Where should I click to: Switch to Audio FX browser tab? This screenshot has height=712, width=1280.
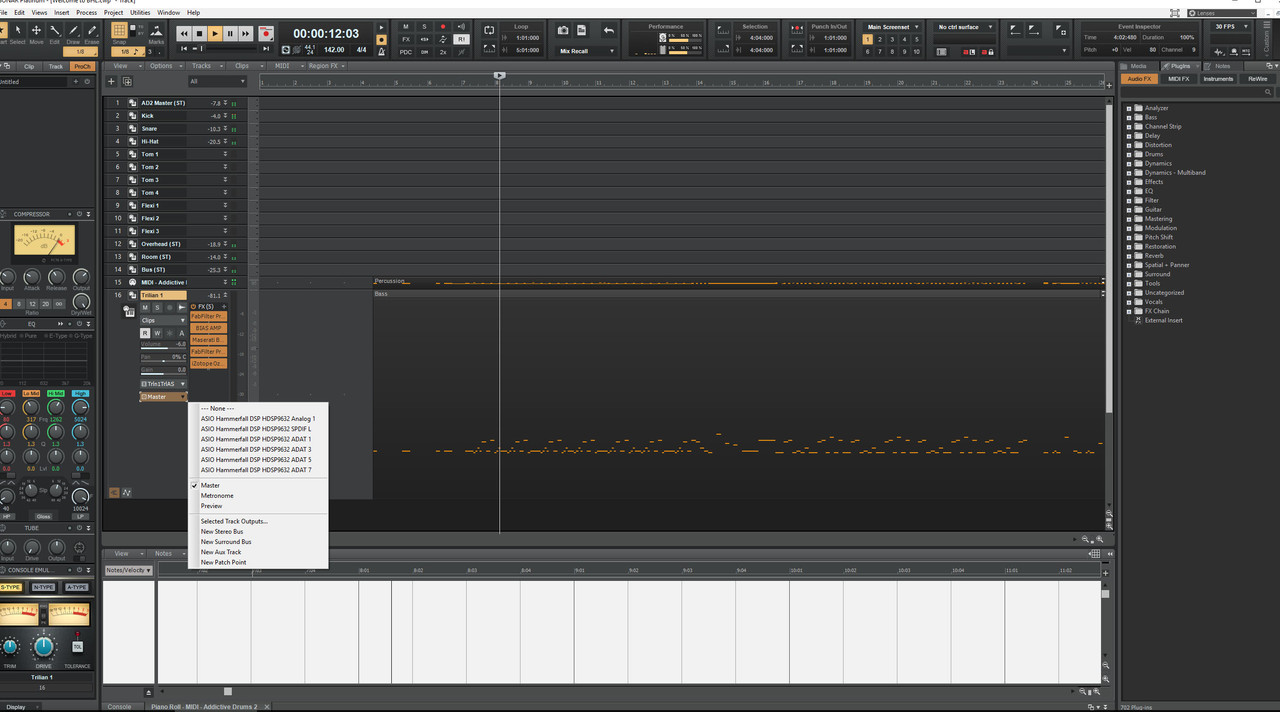tap(1139, 78)
